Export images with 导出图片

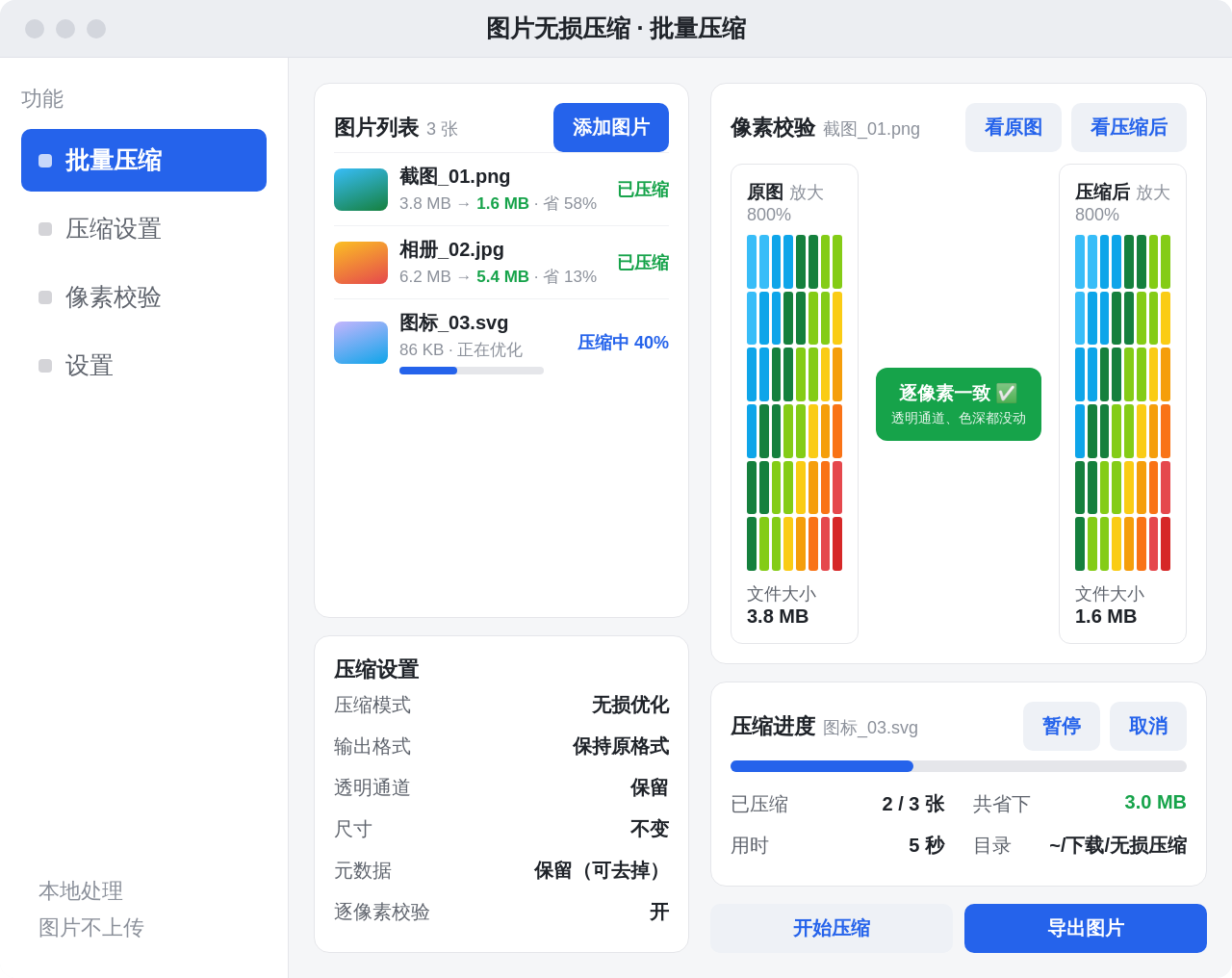1086,928
